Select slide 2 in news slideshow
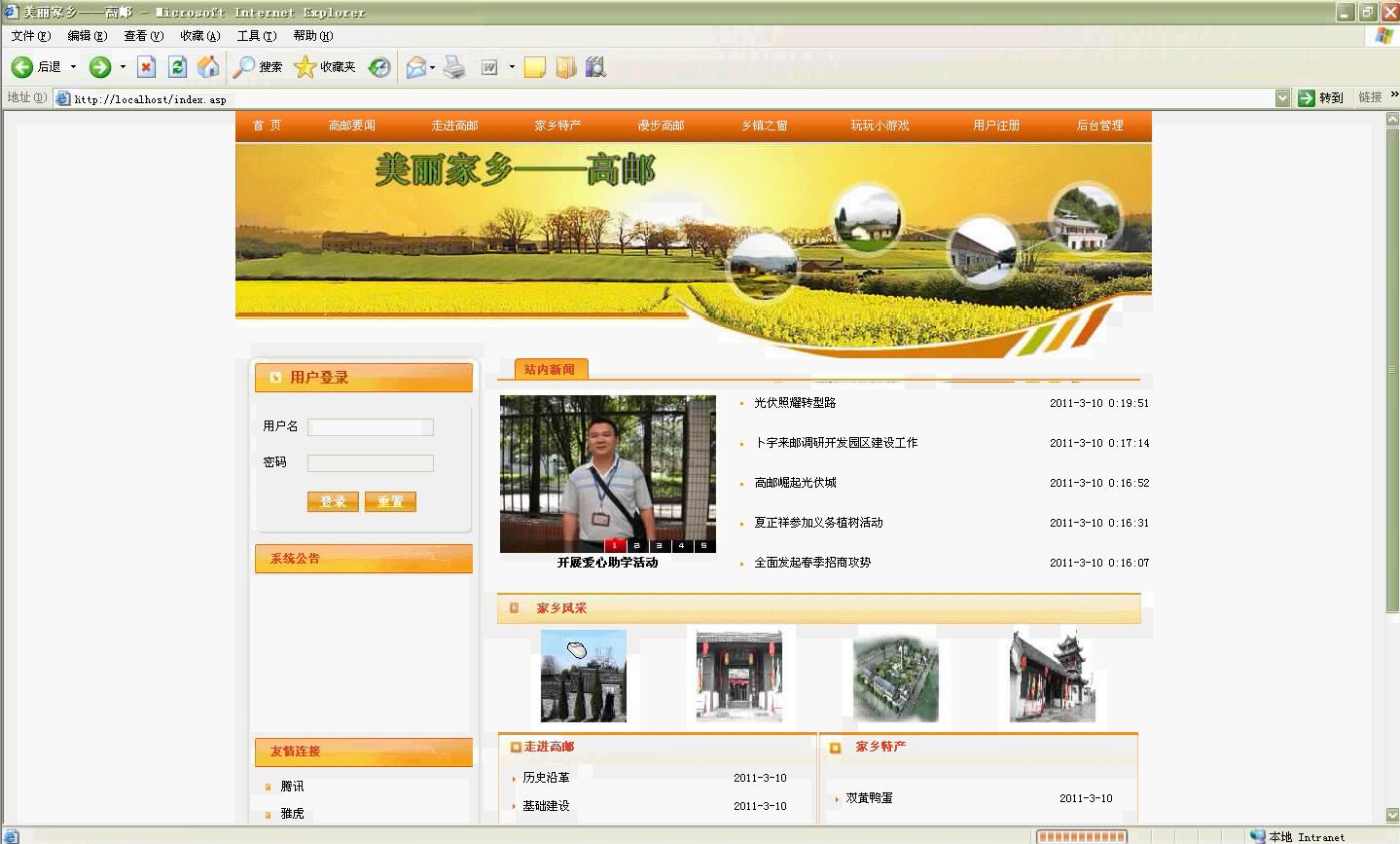 point(636,546)
